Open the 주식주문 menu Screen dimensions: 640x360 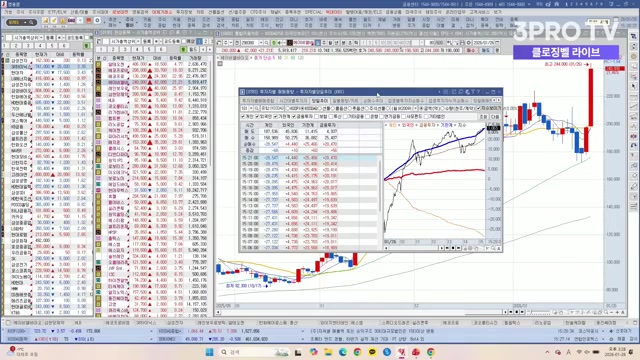[x=36, y=12]
